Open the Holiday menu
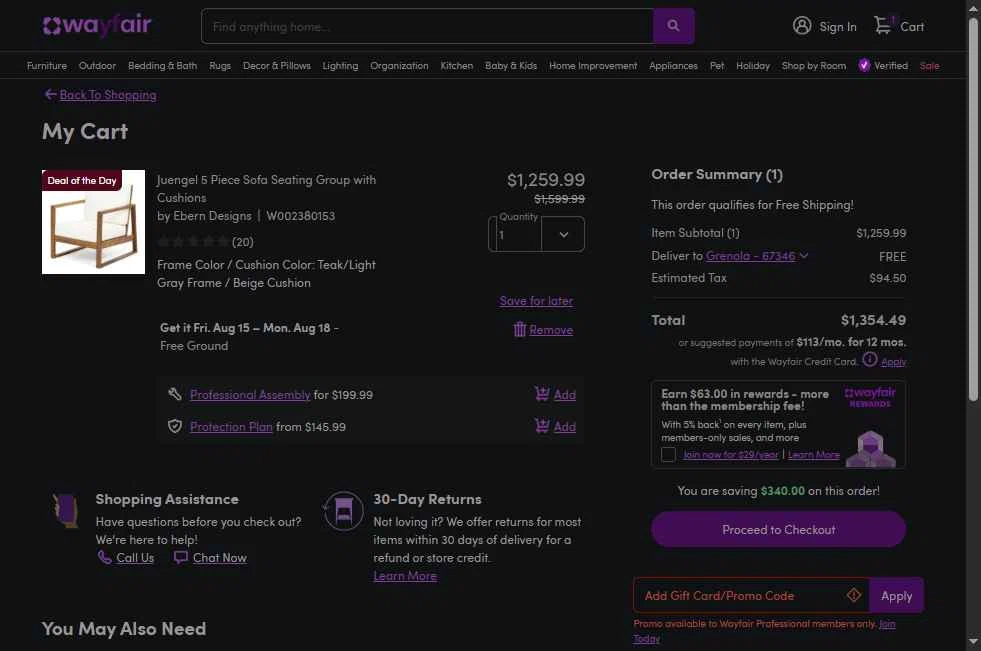Image resolution: width=981 pixels, height=651 pixels. pos(753,65)
